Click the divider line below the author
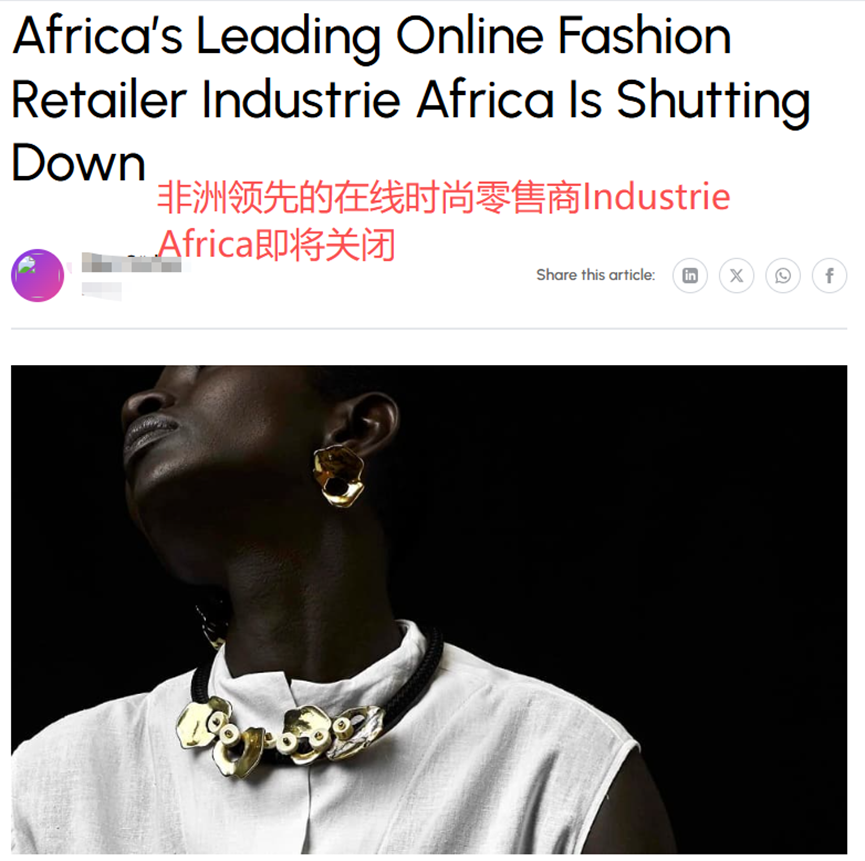Viewport: 865px width, 861px height. coord(429,329)
